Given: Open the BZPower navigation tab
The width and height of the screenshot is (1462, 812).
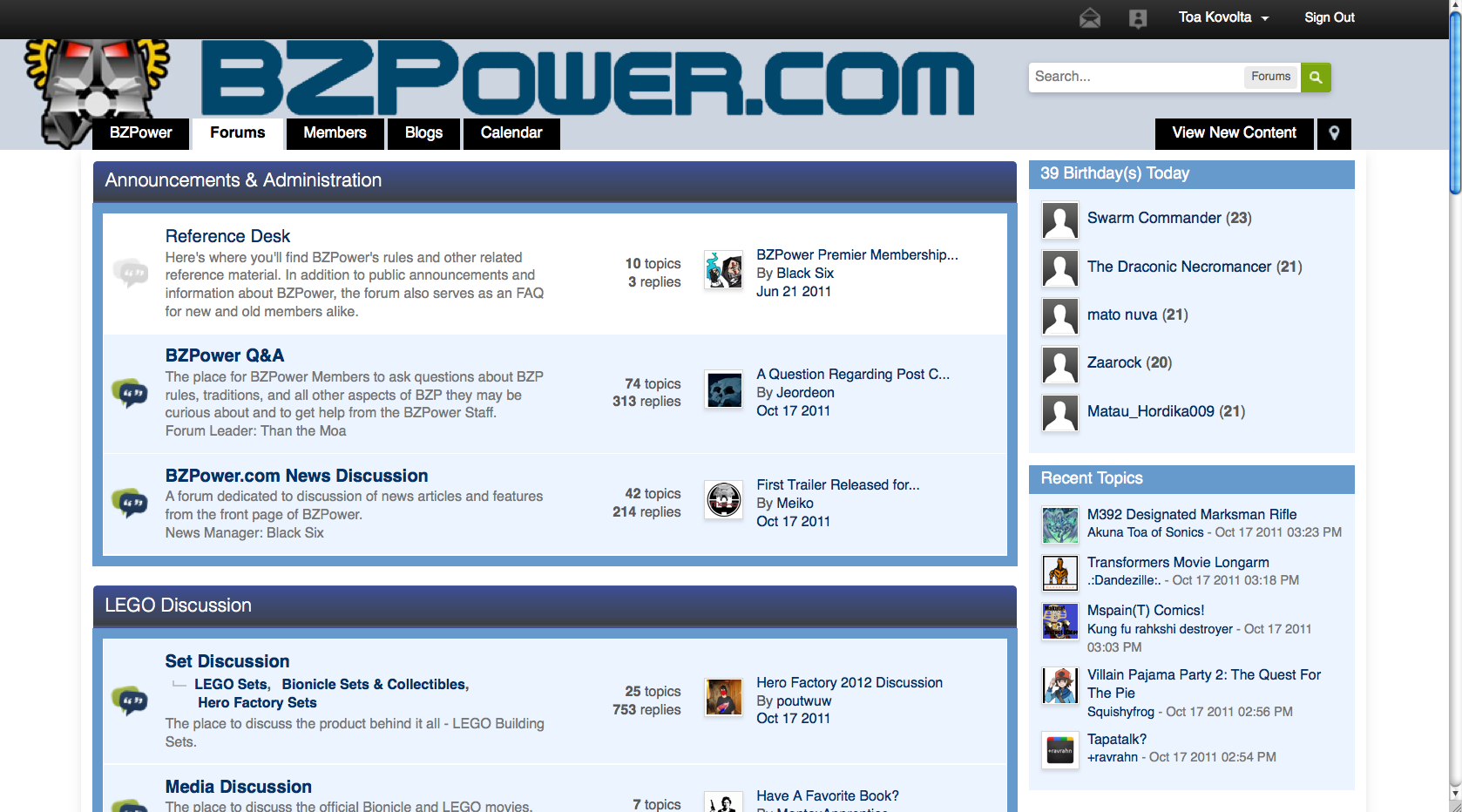Looking at the screenshot, I should coord(141,133).
